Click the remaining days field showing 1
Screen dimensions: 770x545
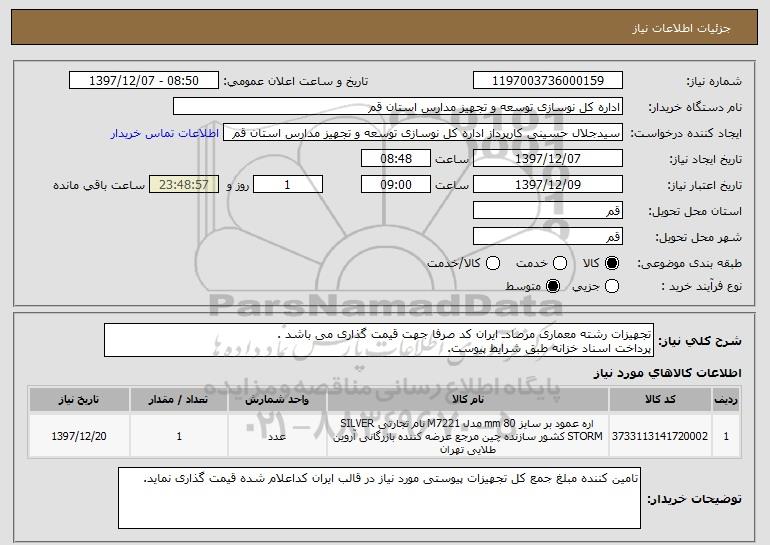pyautogui.click(x=288, y=185)
